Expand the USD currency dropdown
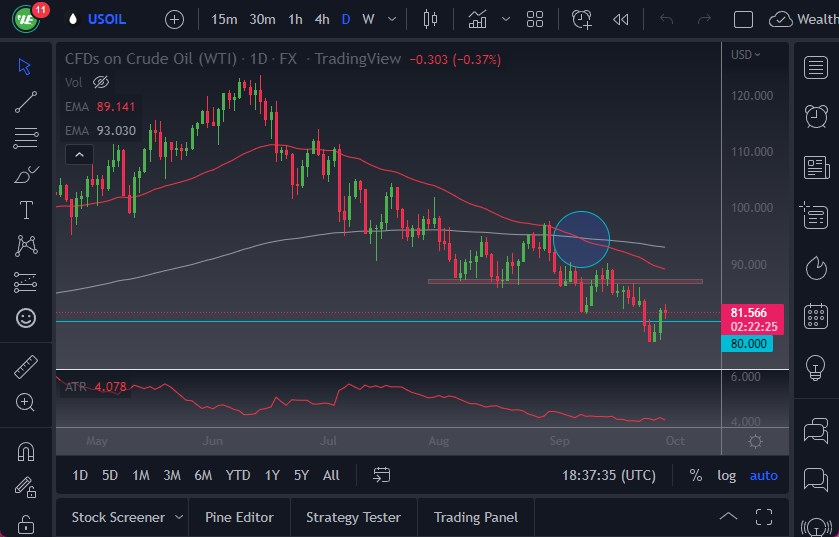 pos(747,55)
